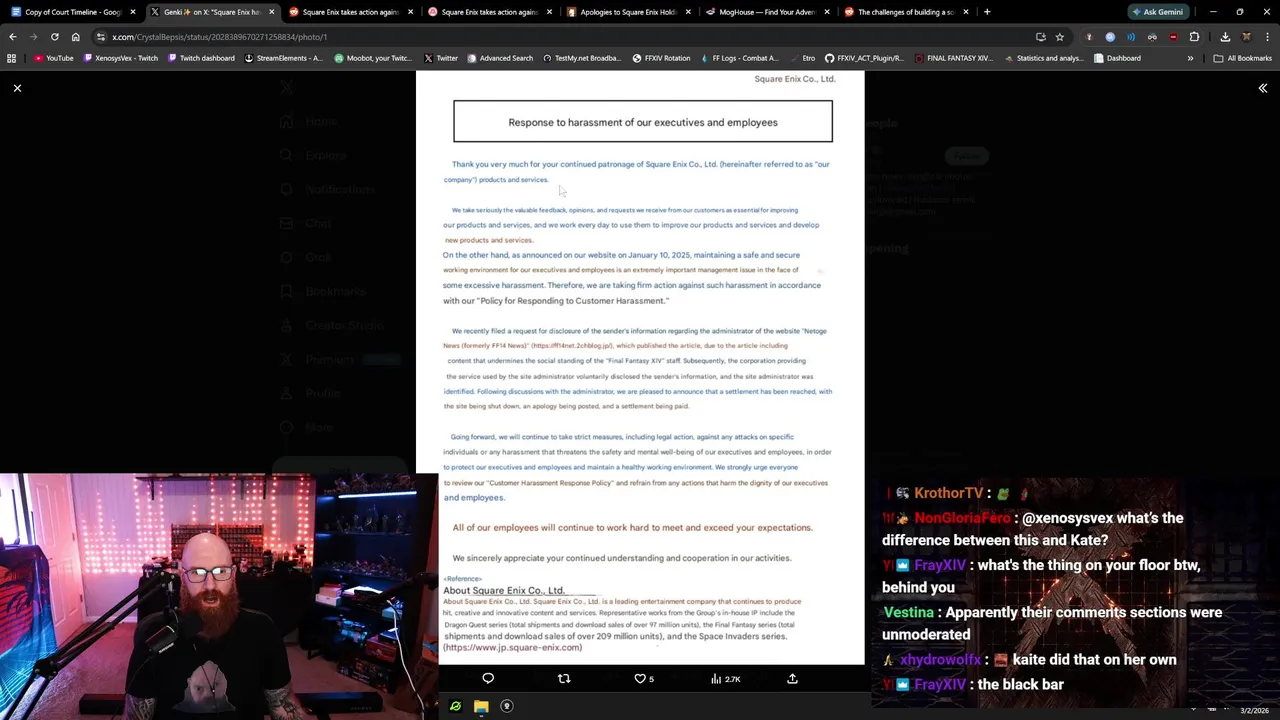Click xhydrowolfx username in chat

(x=940, y=660)
